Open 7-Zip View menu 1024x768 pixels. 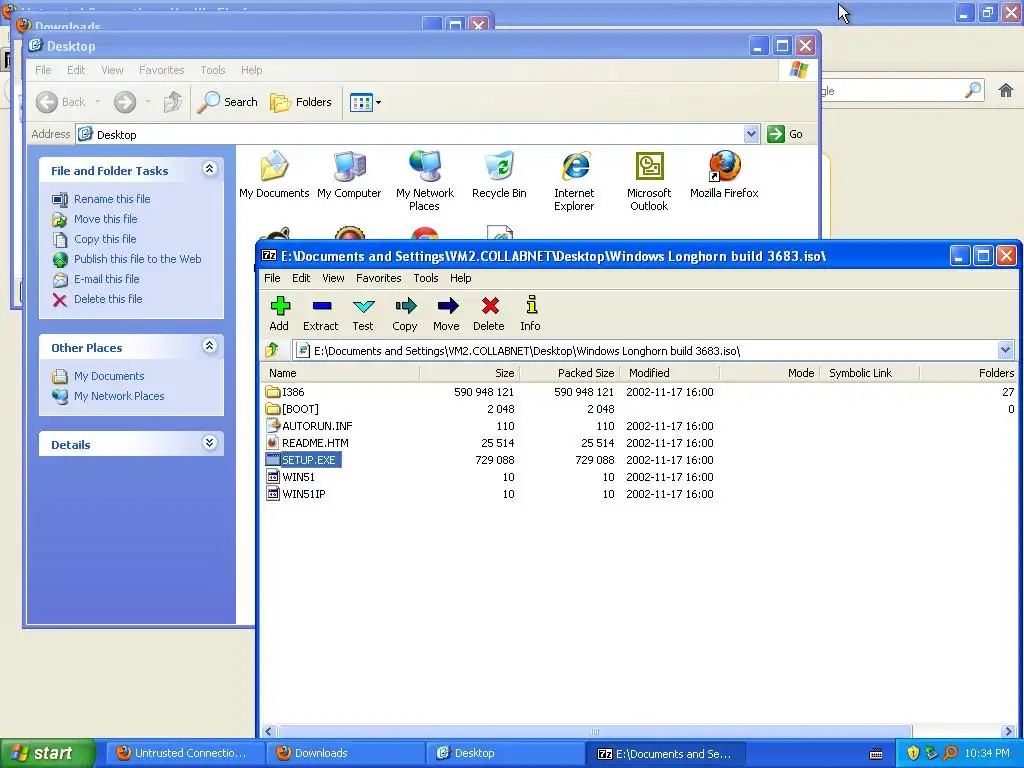tap(333, 278)
